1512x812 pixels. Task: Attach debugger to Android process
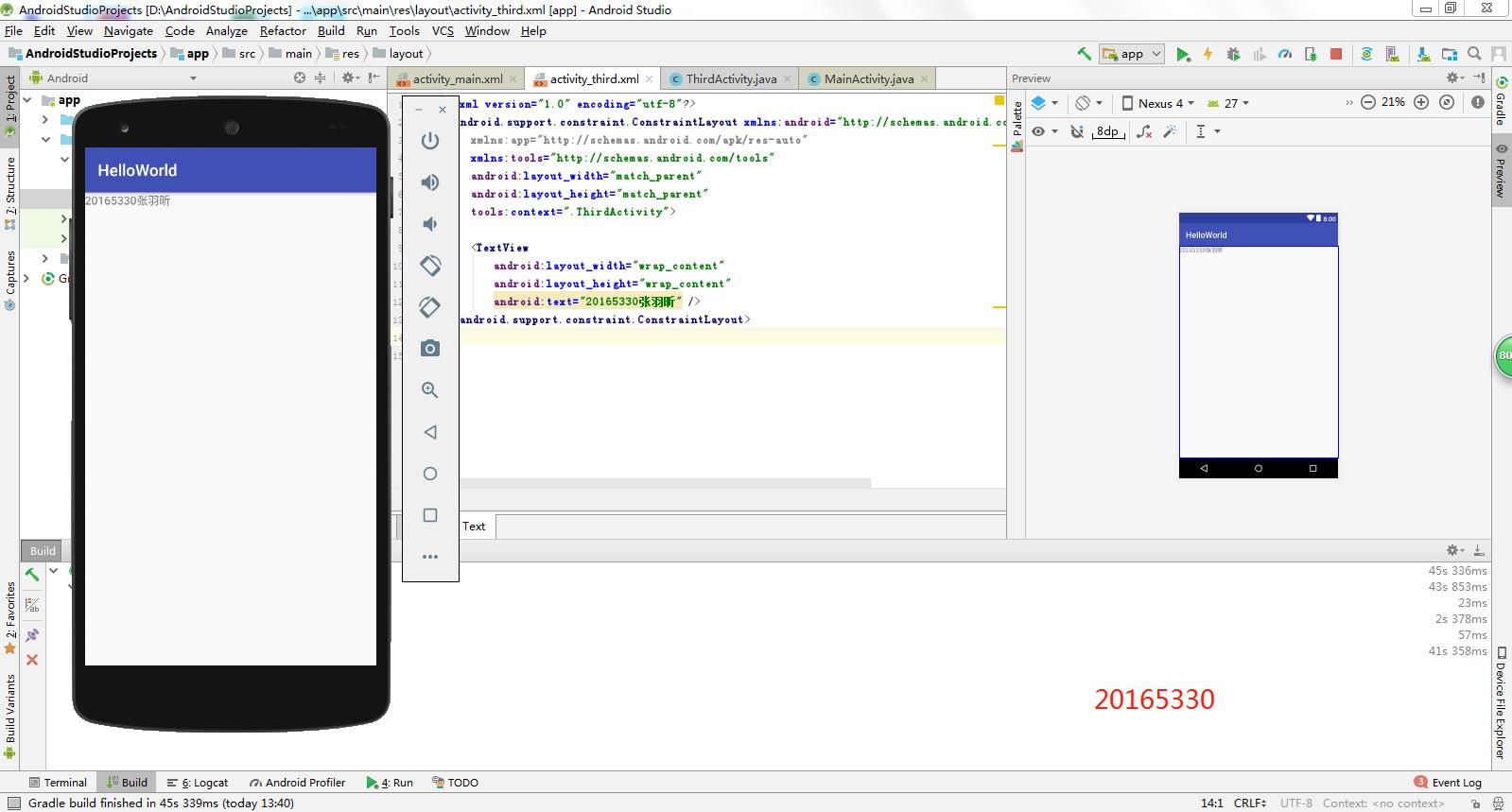[x=1310, y=54]
